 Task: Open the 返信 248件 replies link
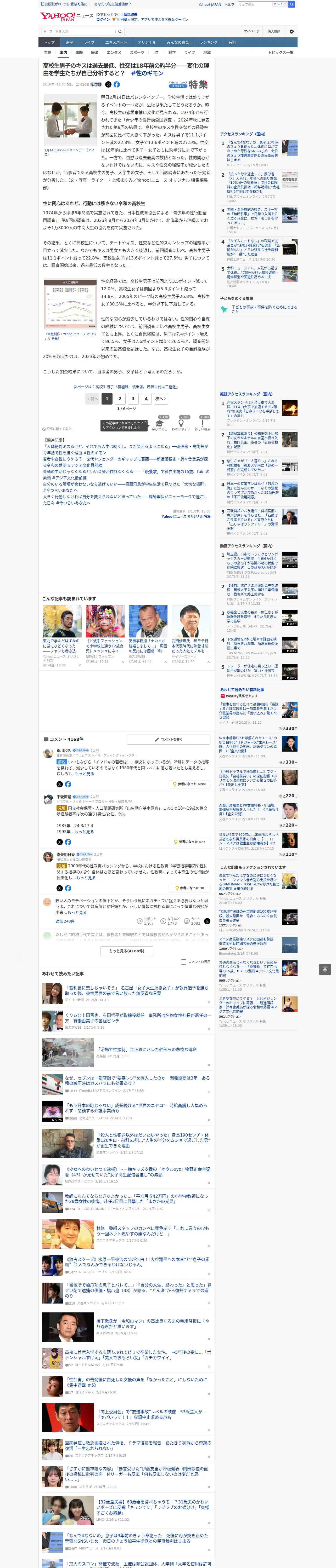[65, 921]
